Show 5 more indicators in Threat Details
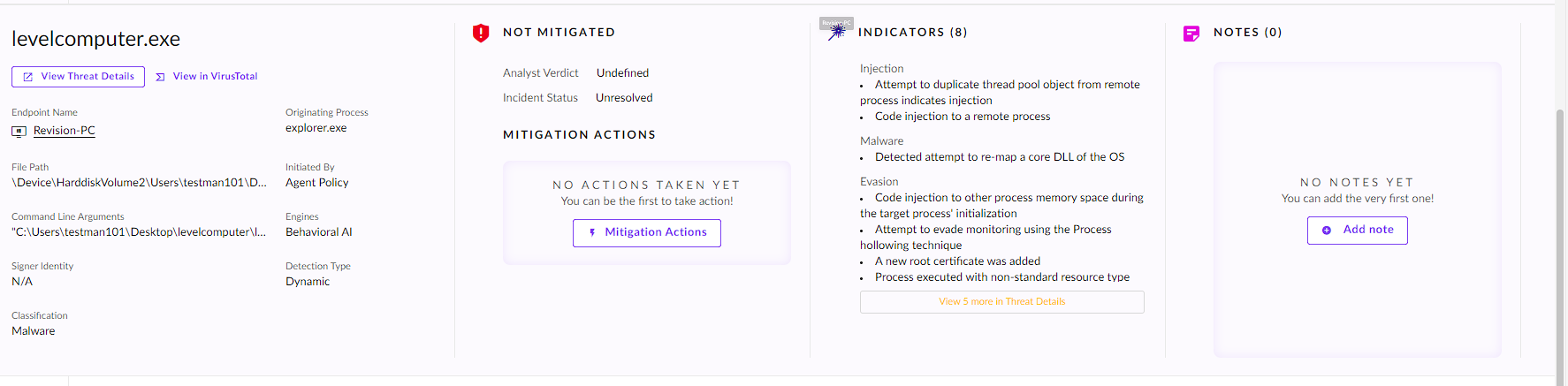Image resolution: width=1568 pixels, height=386 pixels. click(x=1001, y=302)
